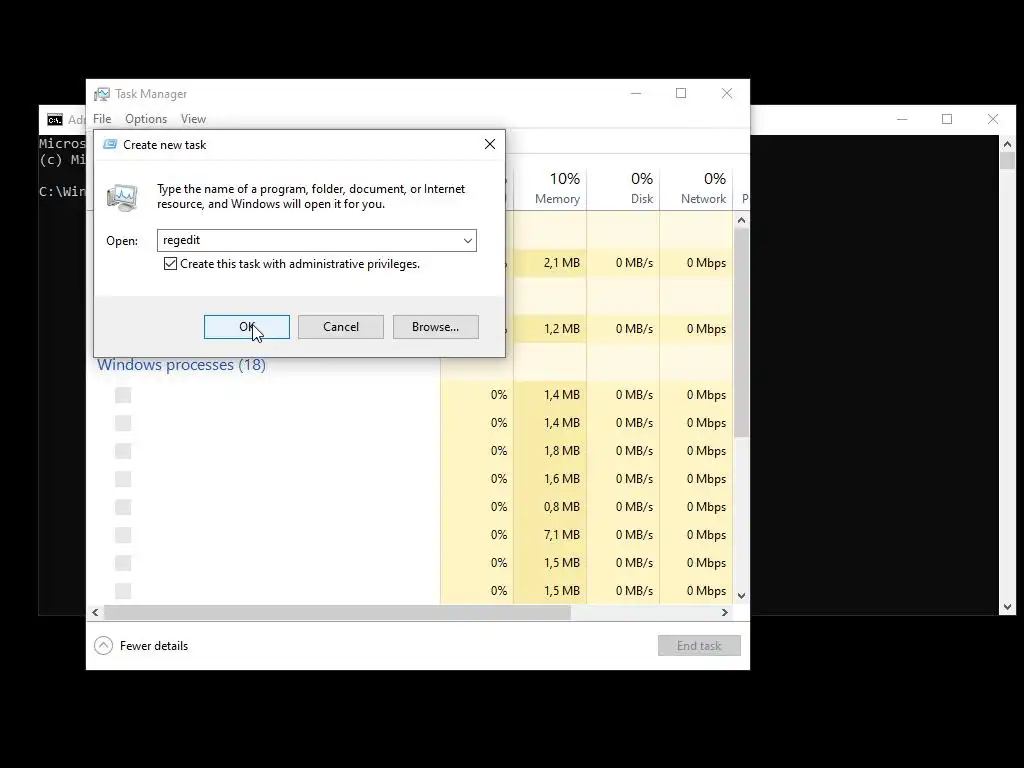Uncheck Create this task with administrative privileges
The width and height of the screenshot is (1024, 768).
(170, 264)
